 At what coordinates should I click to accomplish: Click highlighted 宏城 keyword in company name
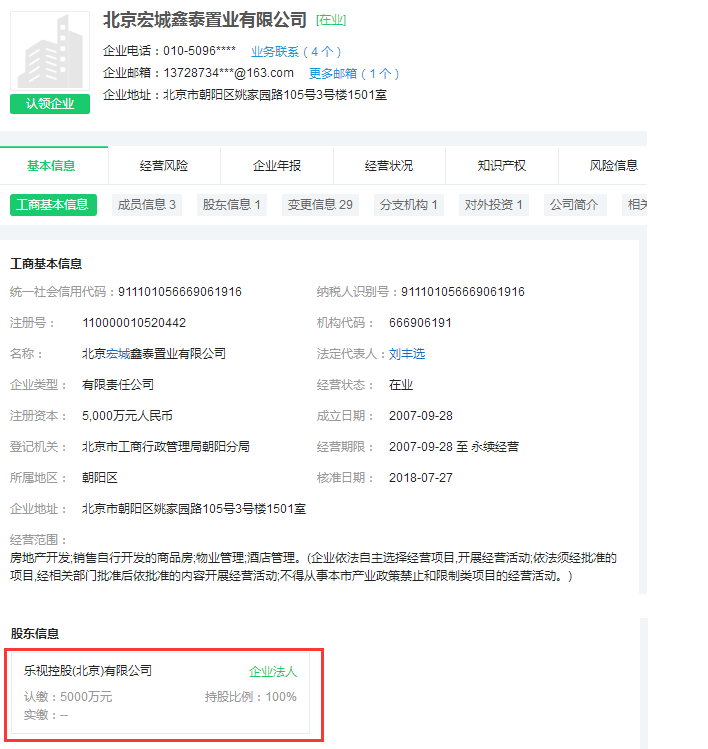pyautogui.click(x=118, y=354)
